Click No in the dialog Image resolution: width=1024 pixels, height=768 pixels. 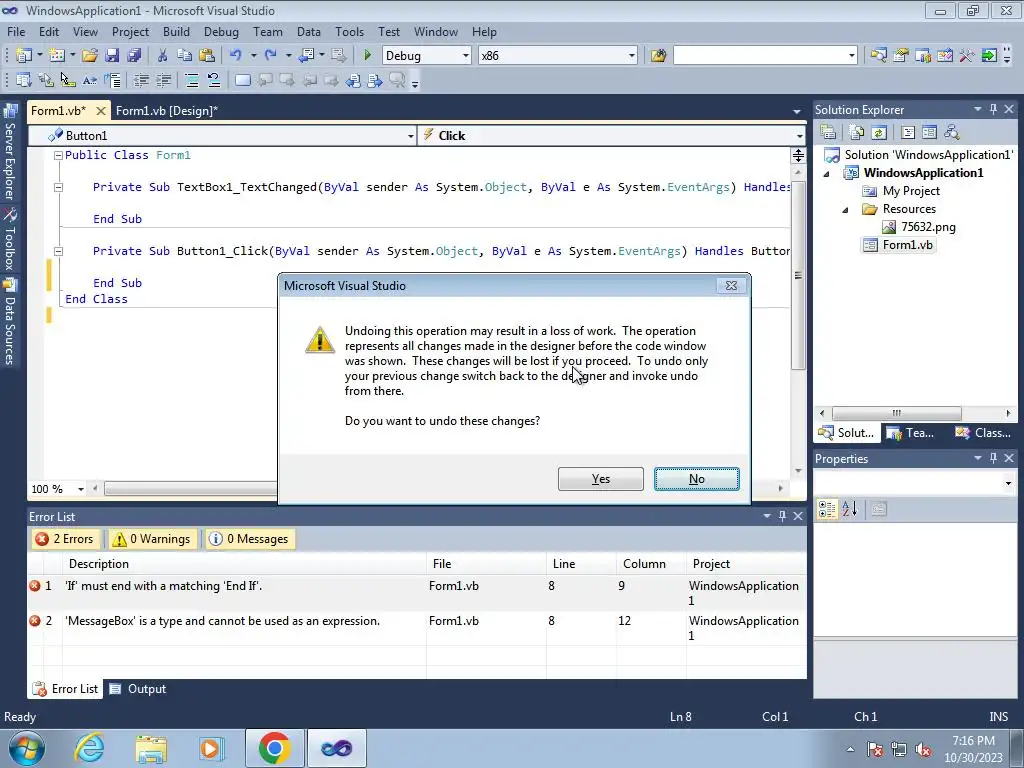(697, 479)
